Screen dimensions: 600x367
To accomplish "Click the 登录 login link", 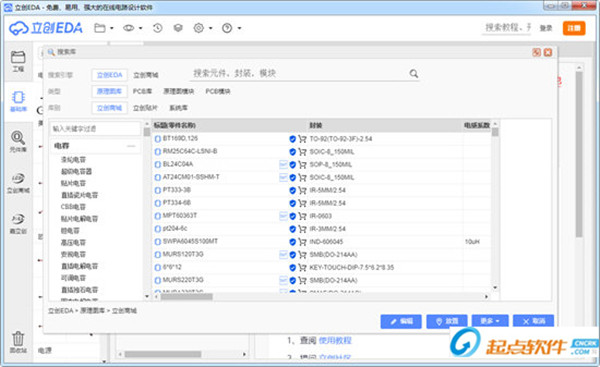I will click(x=546, y=28).
